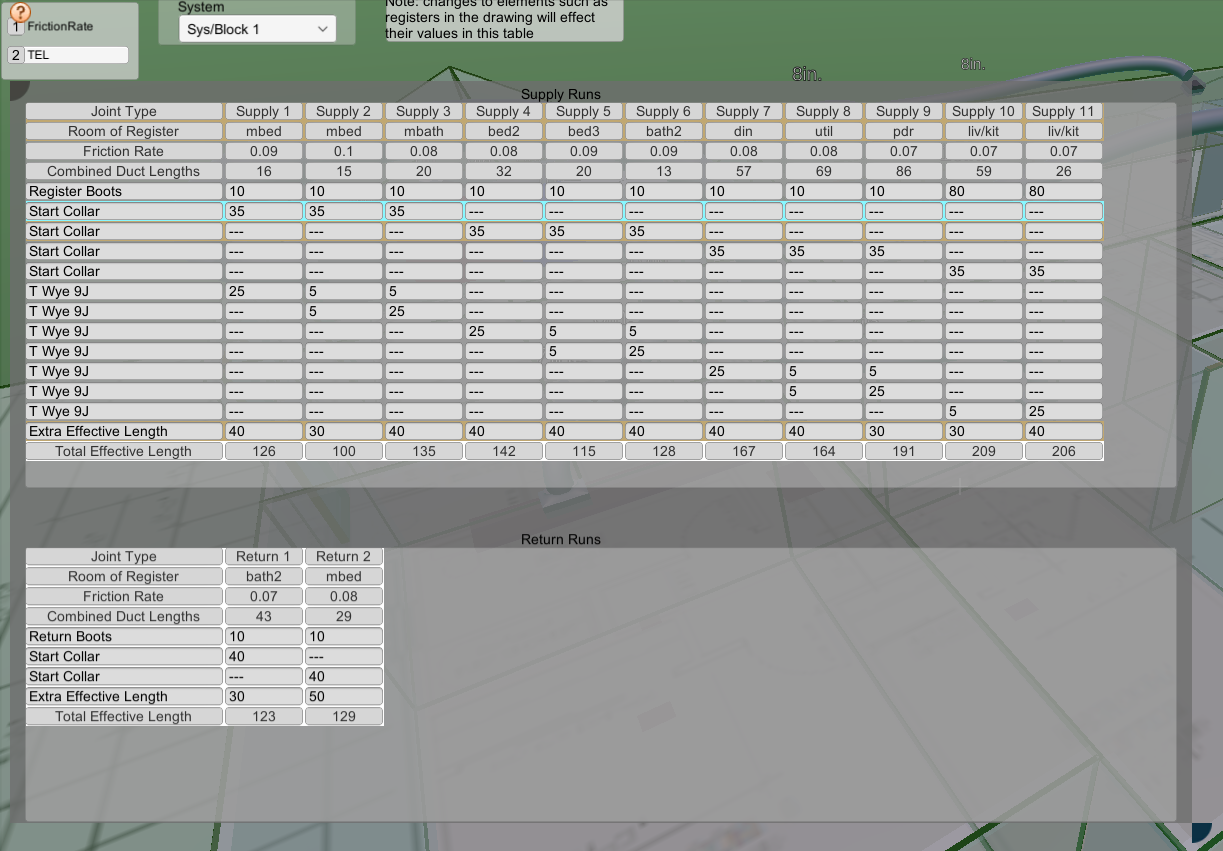Select the Supply Runs section header
Screen dimensions: 1223x851
(560, 94)
